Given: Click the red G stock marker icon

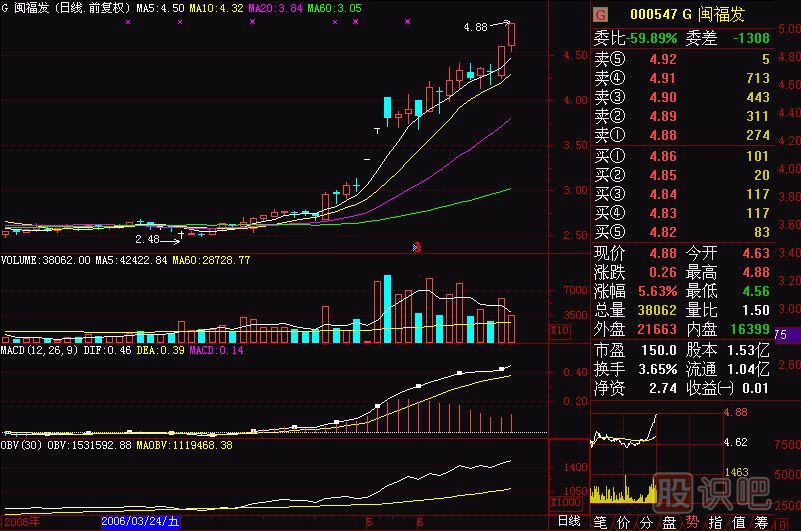Looking at the screenshot, I should coord(600,15).
